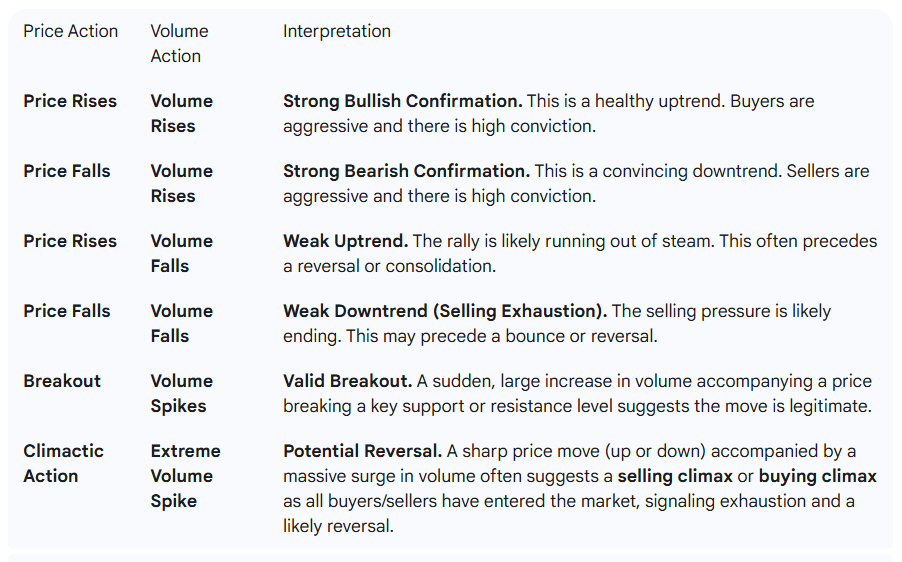Select the "Volume Spikes" cell
The height and width of the screenshot is (562, 902).
[181, 393]
